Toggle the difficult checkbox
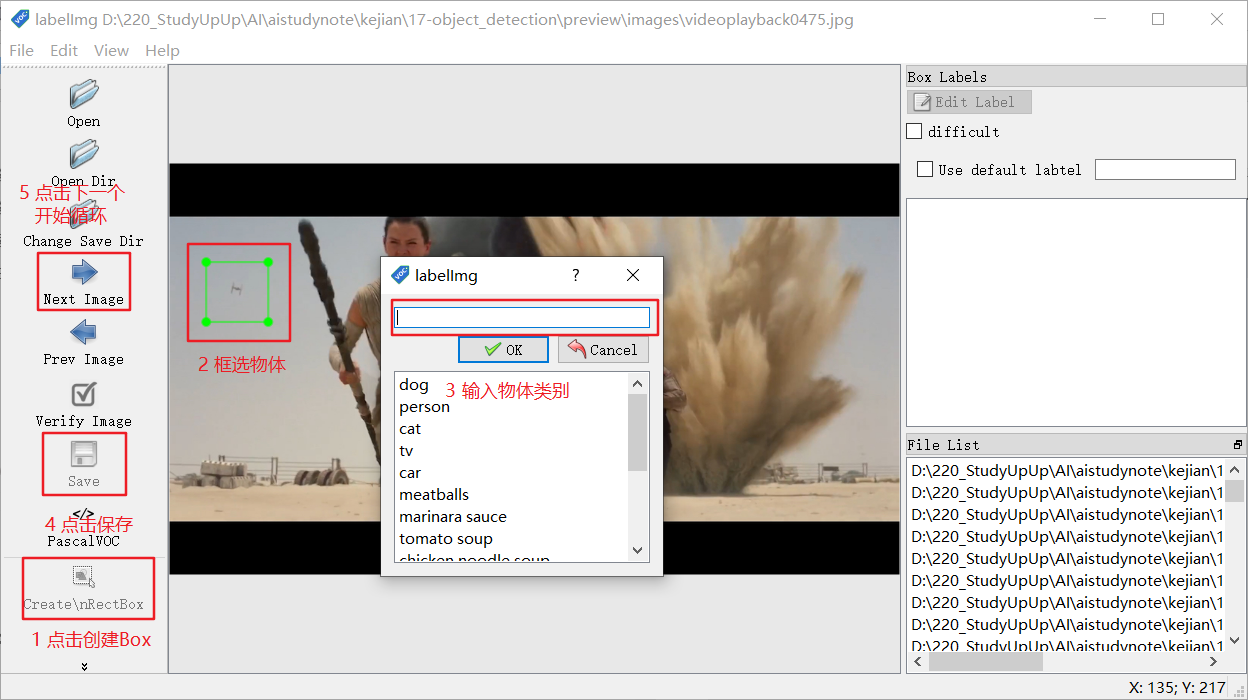 (914, 131)
